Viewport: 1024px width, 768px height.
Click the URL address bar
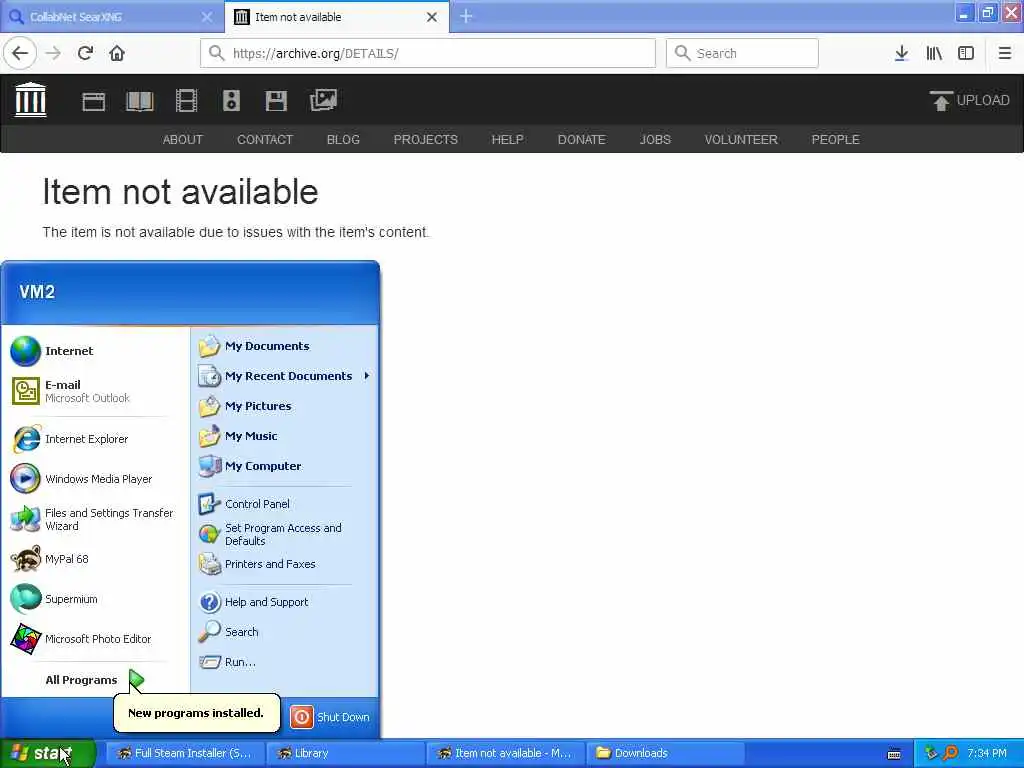pyautogui.click(x=428, y=53)
